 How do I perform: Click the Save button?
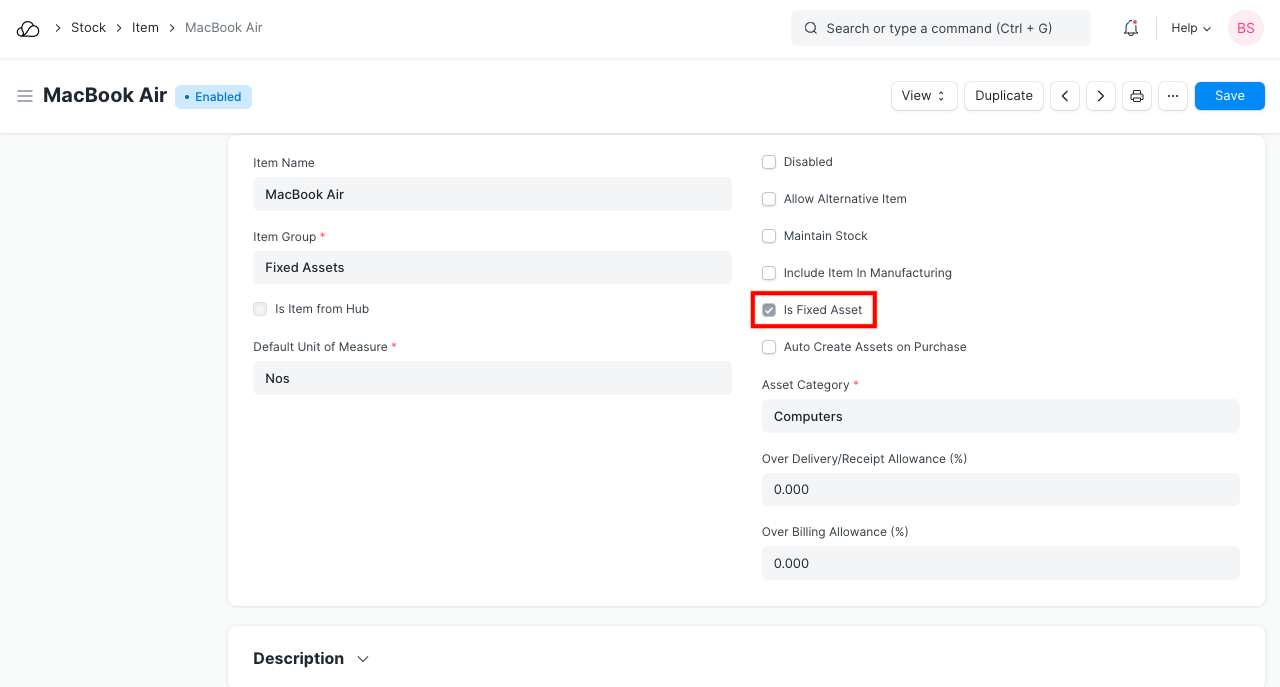[x=1229, y=96]
